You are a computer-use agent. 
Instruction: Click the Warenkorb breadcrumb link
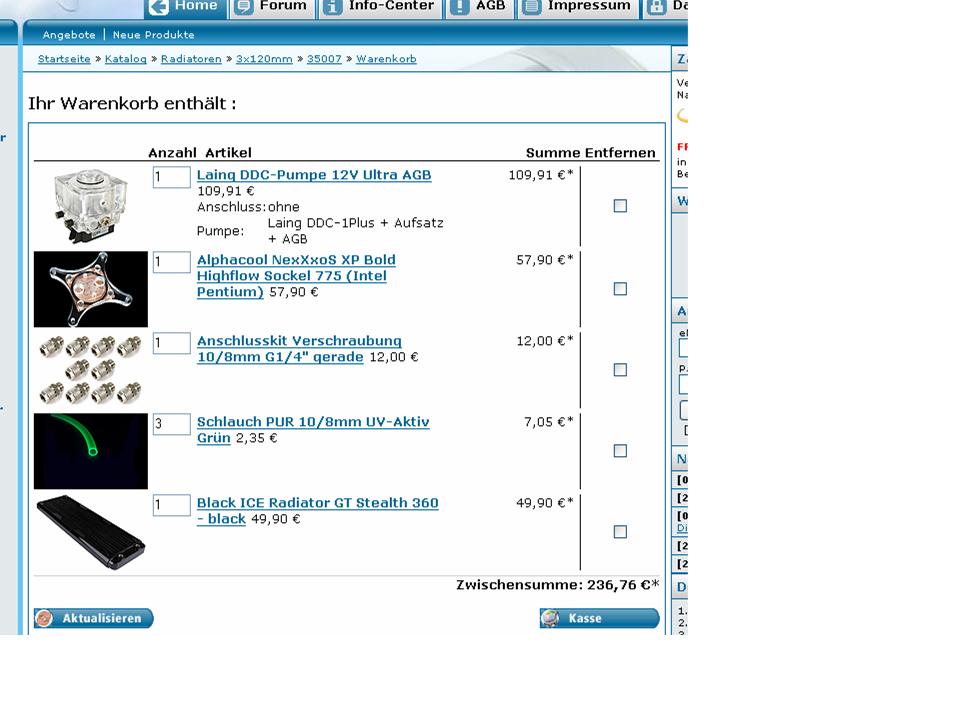[x=386, y=59]
